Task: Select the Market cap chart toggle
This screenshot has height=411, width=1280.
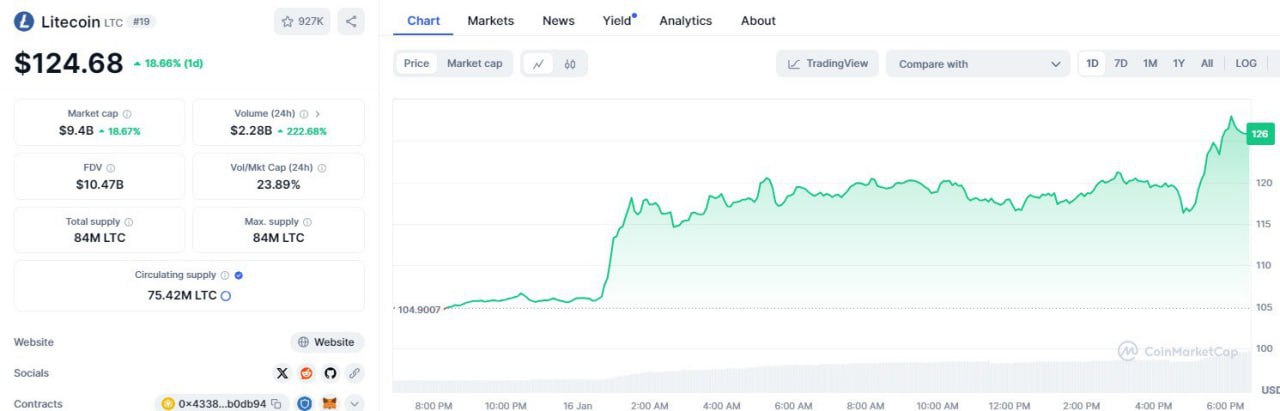Action: point(474,63)
